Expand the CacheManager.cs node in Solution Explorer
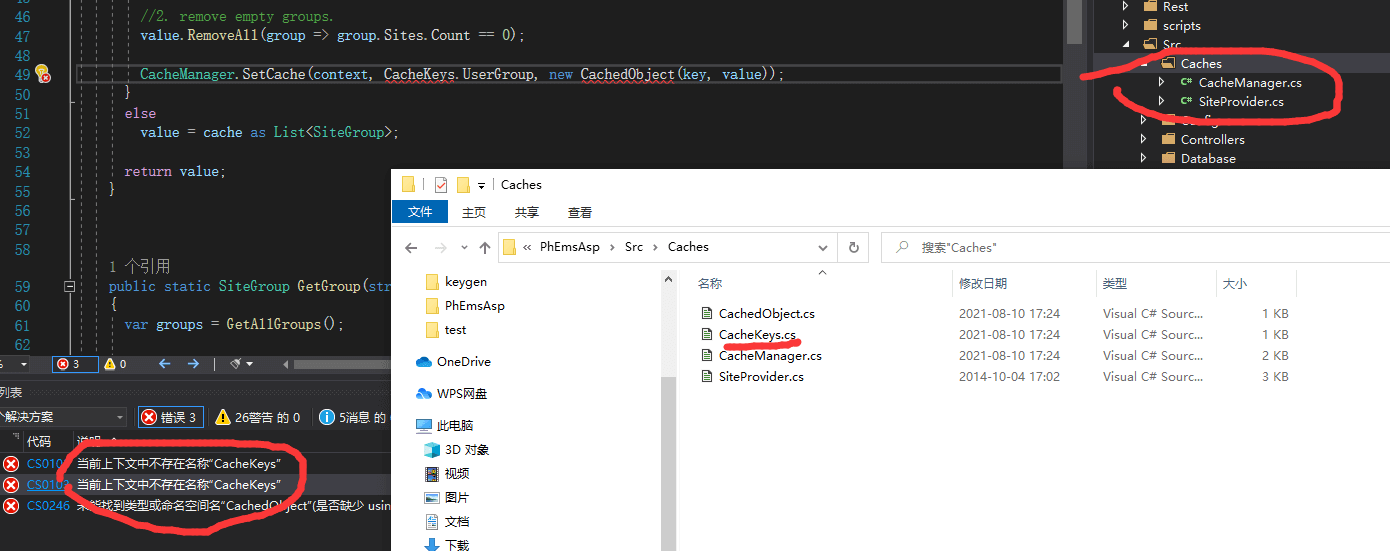1390x551 pixels. (1161, 83)
